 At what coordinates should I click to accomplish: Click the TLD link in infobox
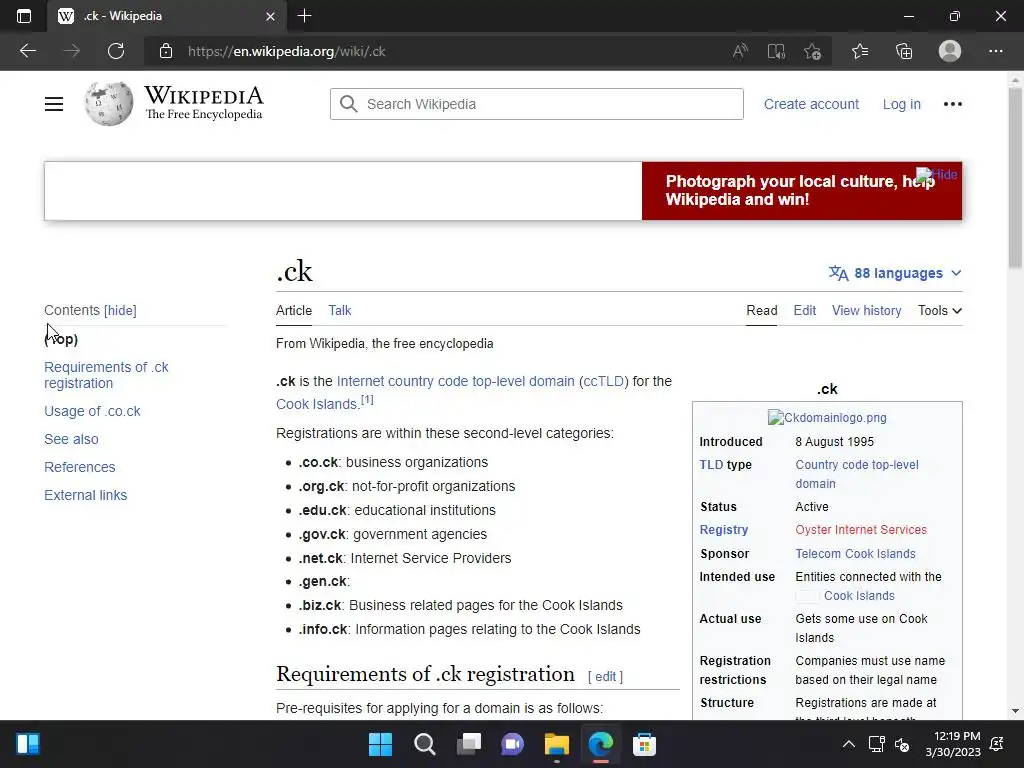click(711, 464)
